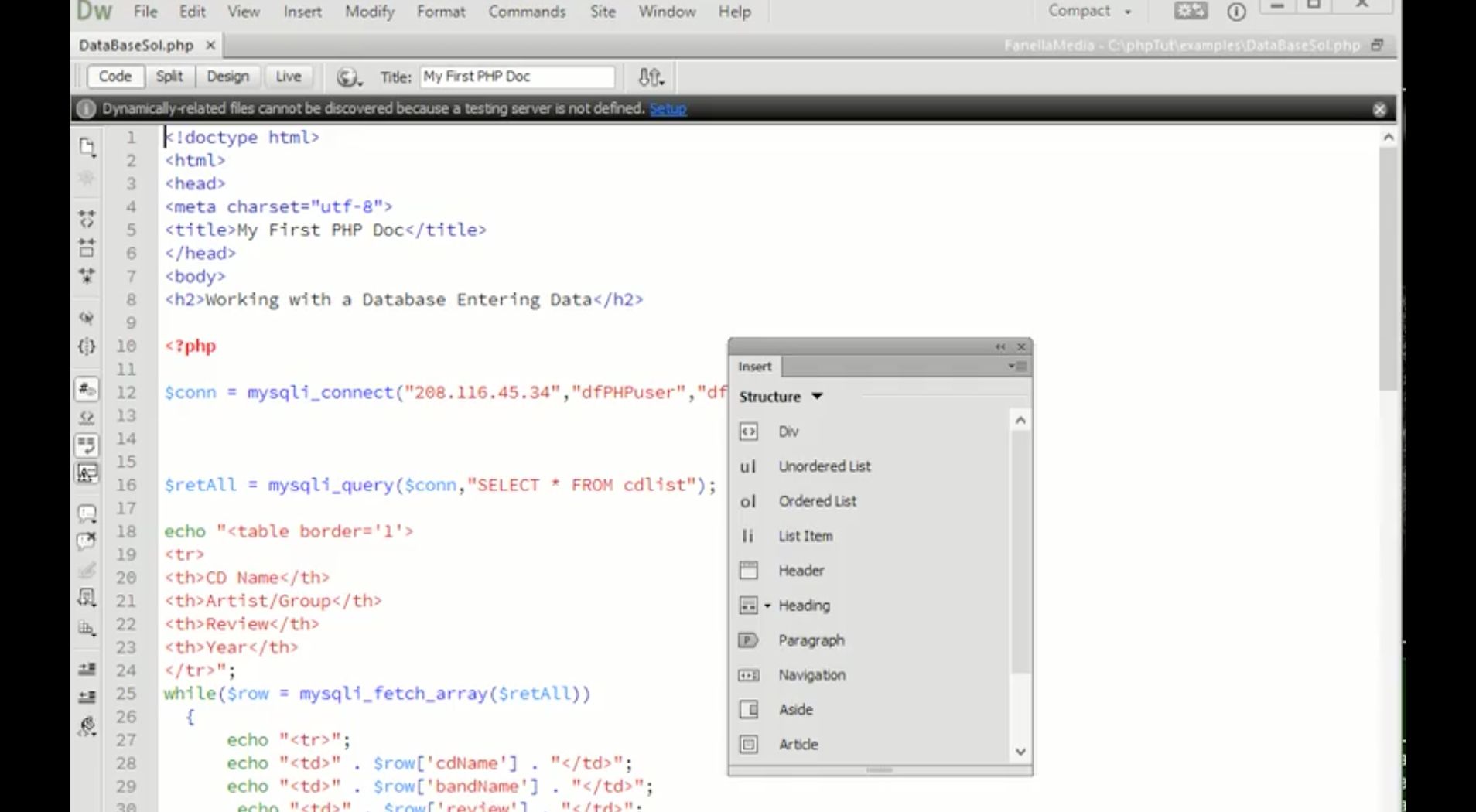
Task: Open the Format menu
Action: pos(441,12)
